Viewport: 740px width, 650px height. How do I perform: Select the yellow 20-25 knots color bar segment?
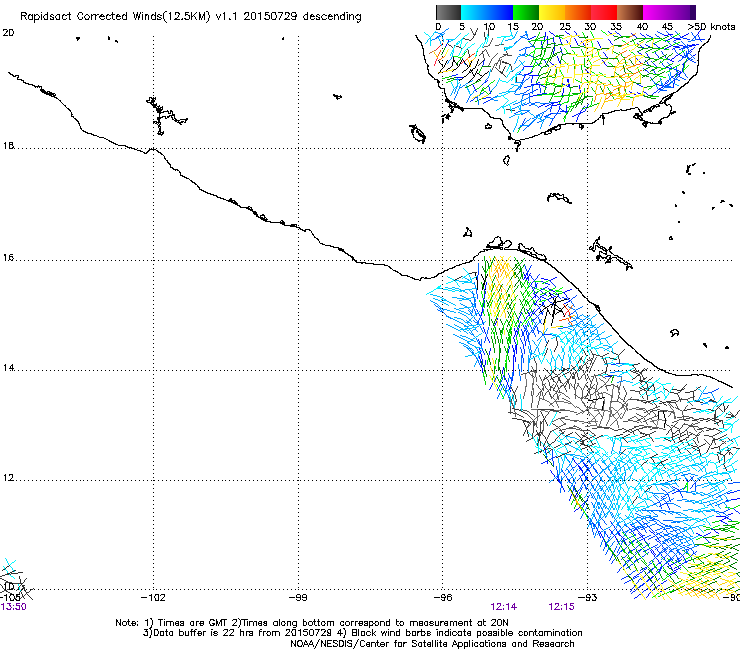tap(552, 12)
